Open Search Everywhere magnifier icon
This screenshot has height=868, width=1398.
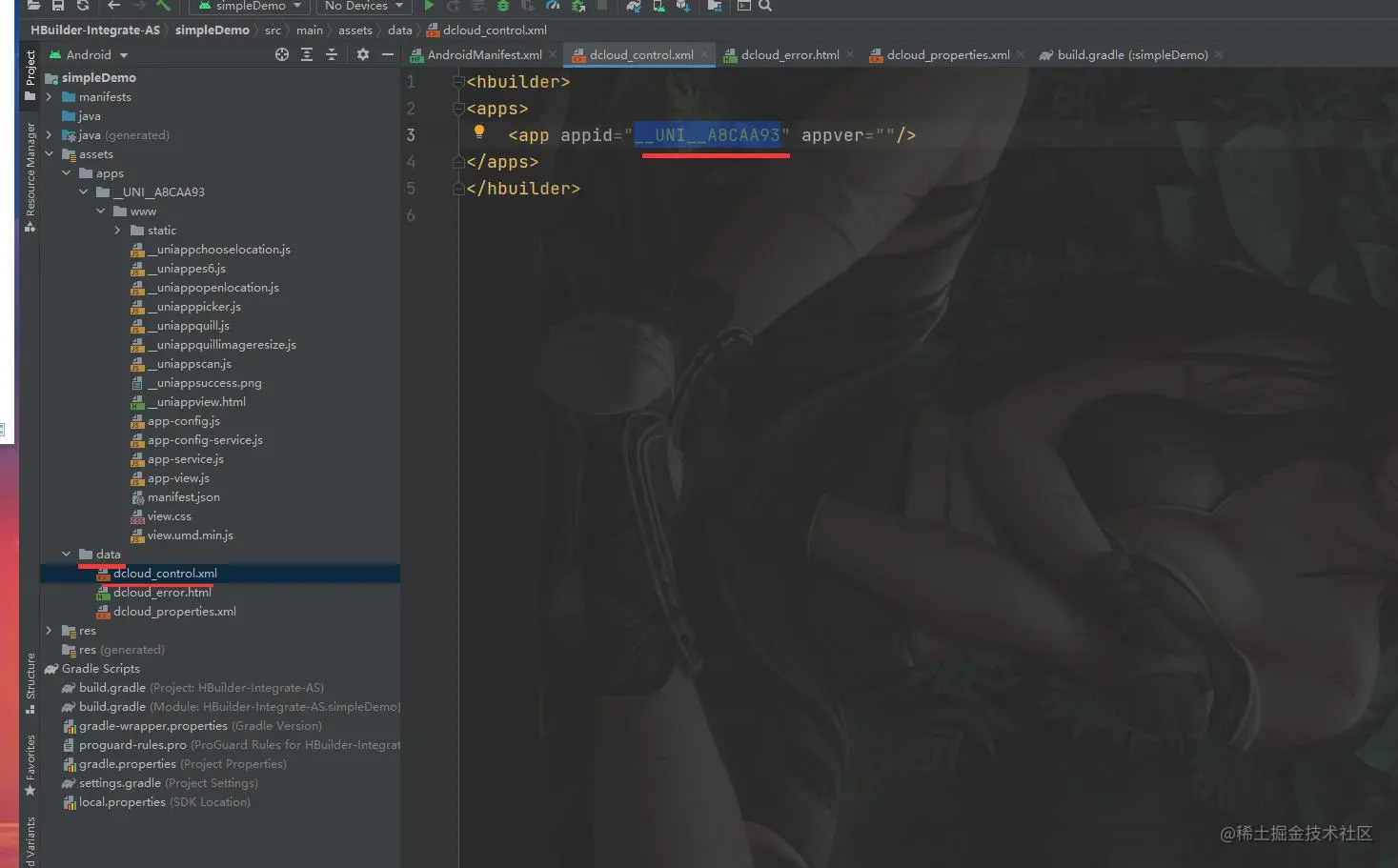tap(764, 5)
